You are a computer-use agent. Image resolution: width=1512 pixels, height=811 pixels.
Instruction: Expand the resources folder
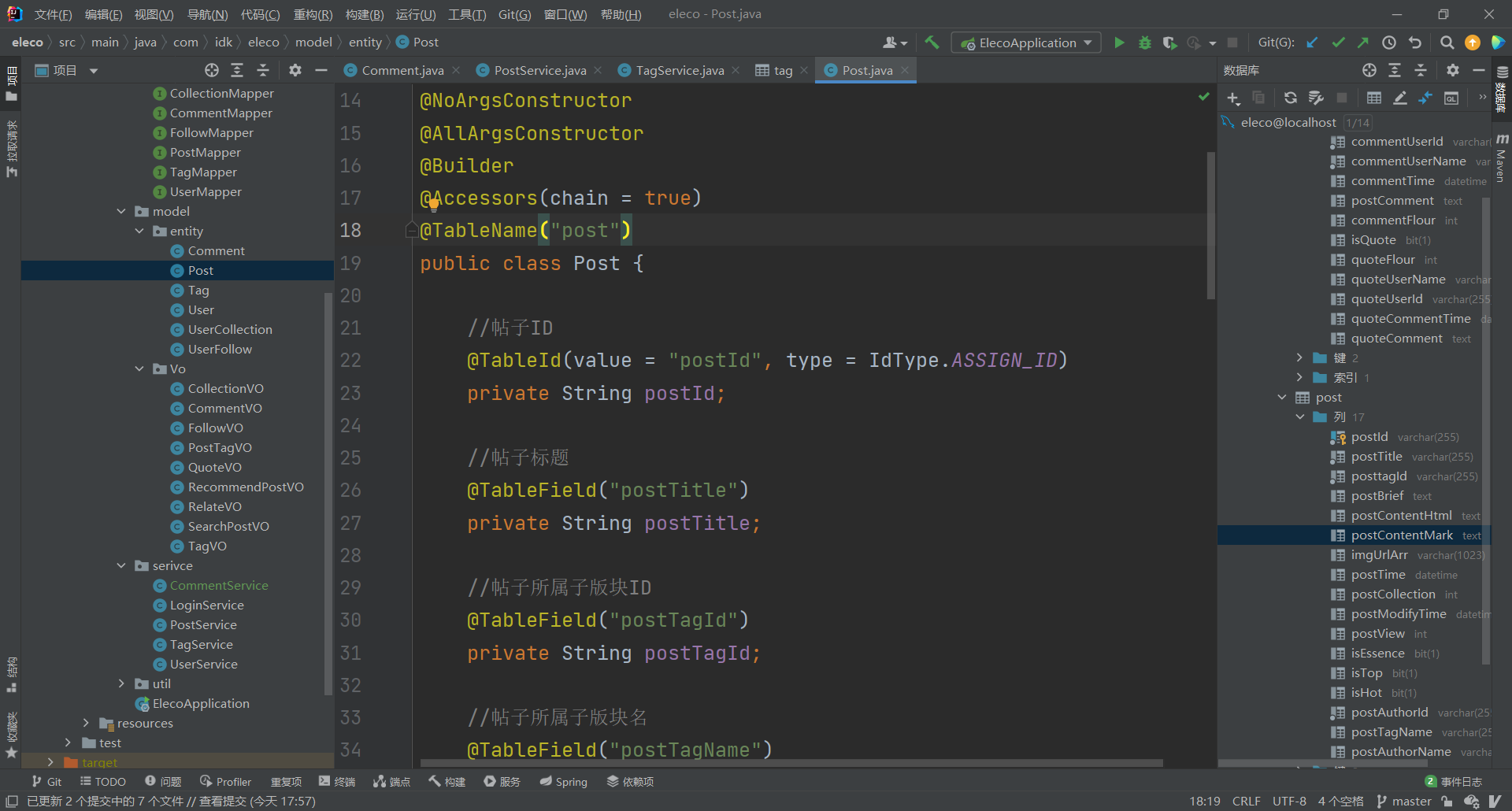pyautogui.click(x=86, y=723)
